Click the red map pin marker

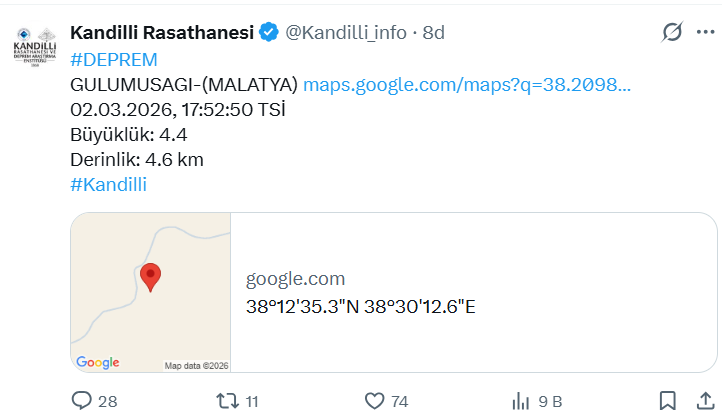click(x=150, y=276)
